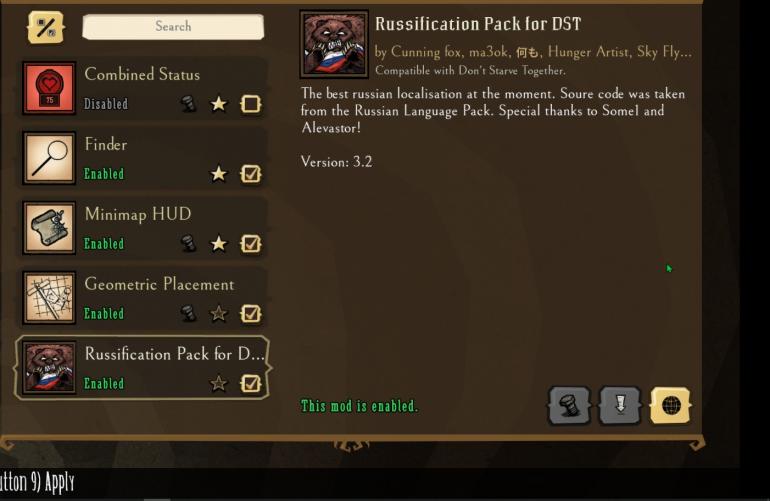Open Geometric Placement configuration screw icon
Screen dimensions: 770x501
(x=188, y=313)
